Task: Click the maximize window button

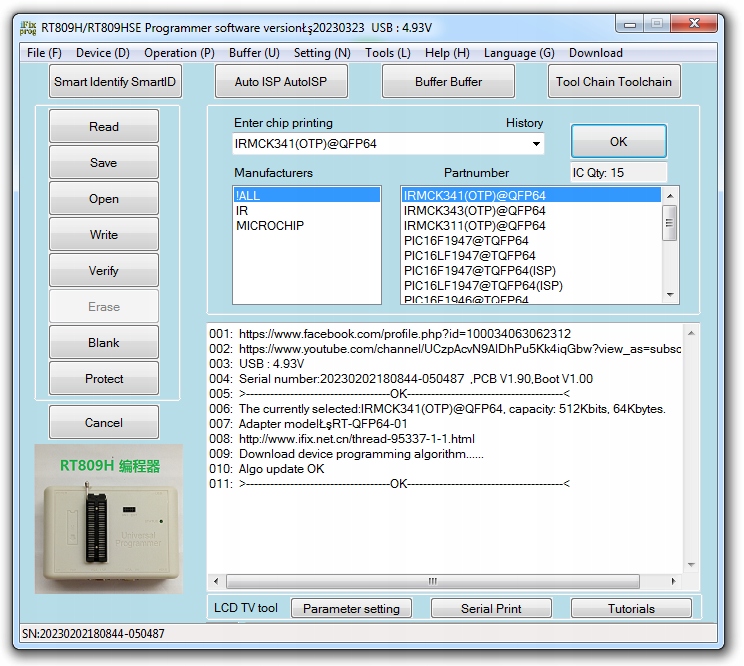Action: point(657,24)
